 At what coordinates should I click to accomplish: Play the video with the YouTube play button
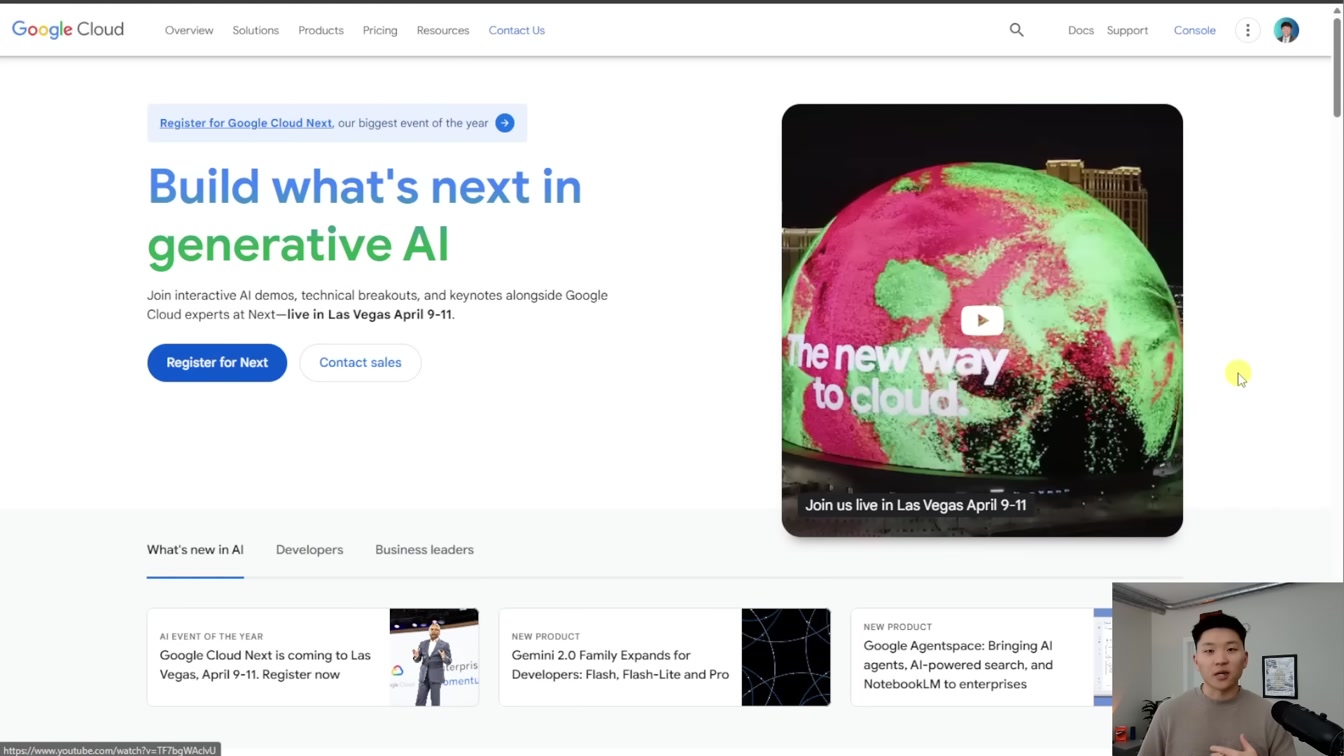coord(982,320)
